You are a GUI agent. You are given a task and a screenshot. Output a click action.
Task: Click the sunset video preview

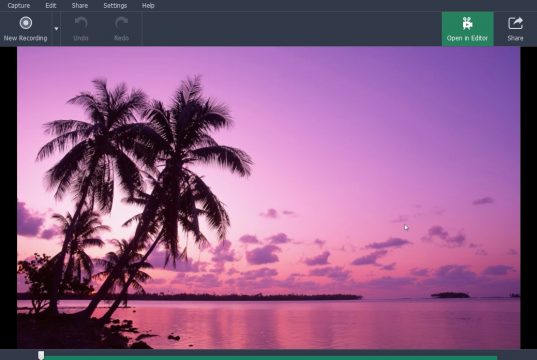coord(268,198)
